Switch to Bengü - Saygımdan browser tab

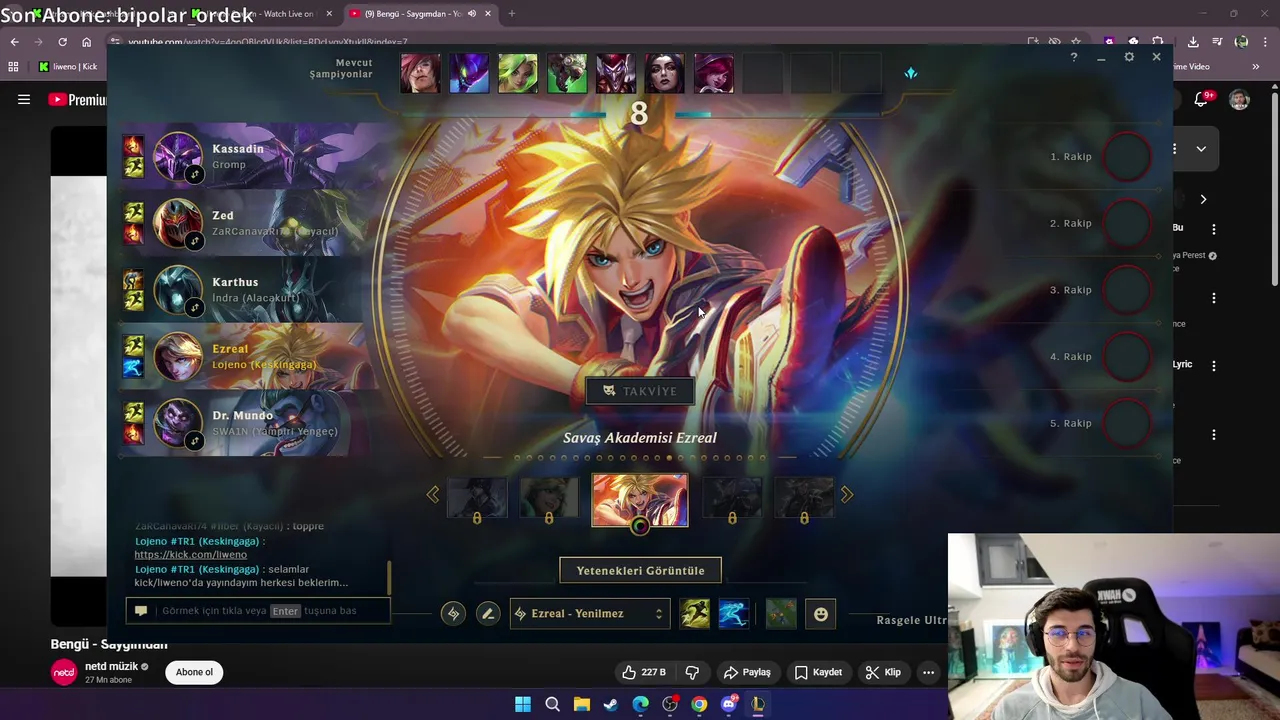[420, 14]
